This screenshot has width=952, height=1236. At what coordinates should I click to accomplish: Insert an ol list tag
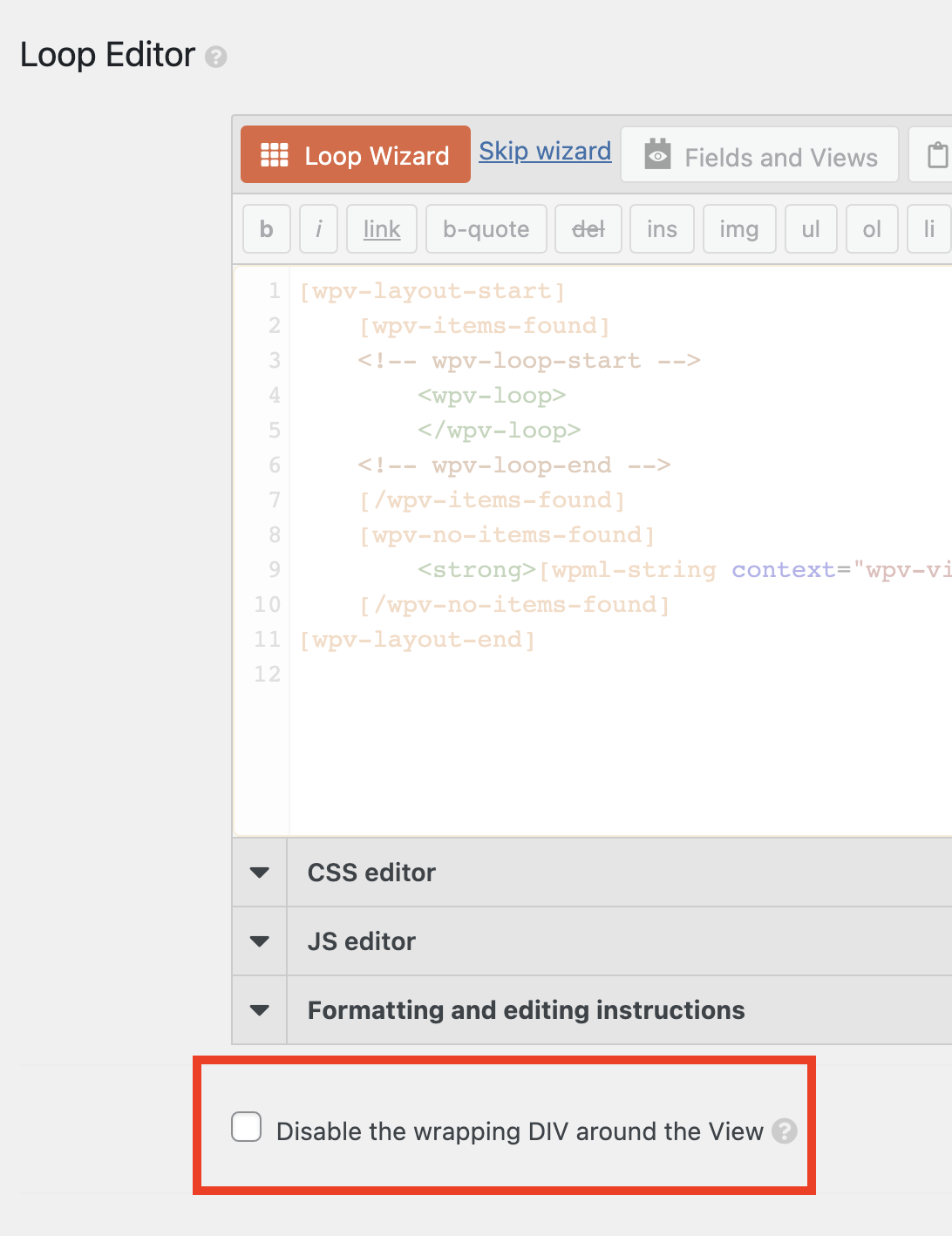872,228
